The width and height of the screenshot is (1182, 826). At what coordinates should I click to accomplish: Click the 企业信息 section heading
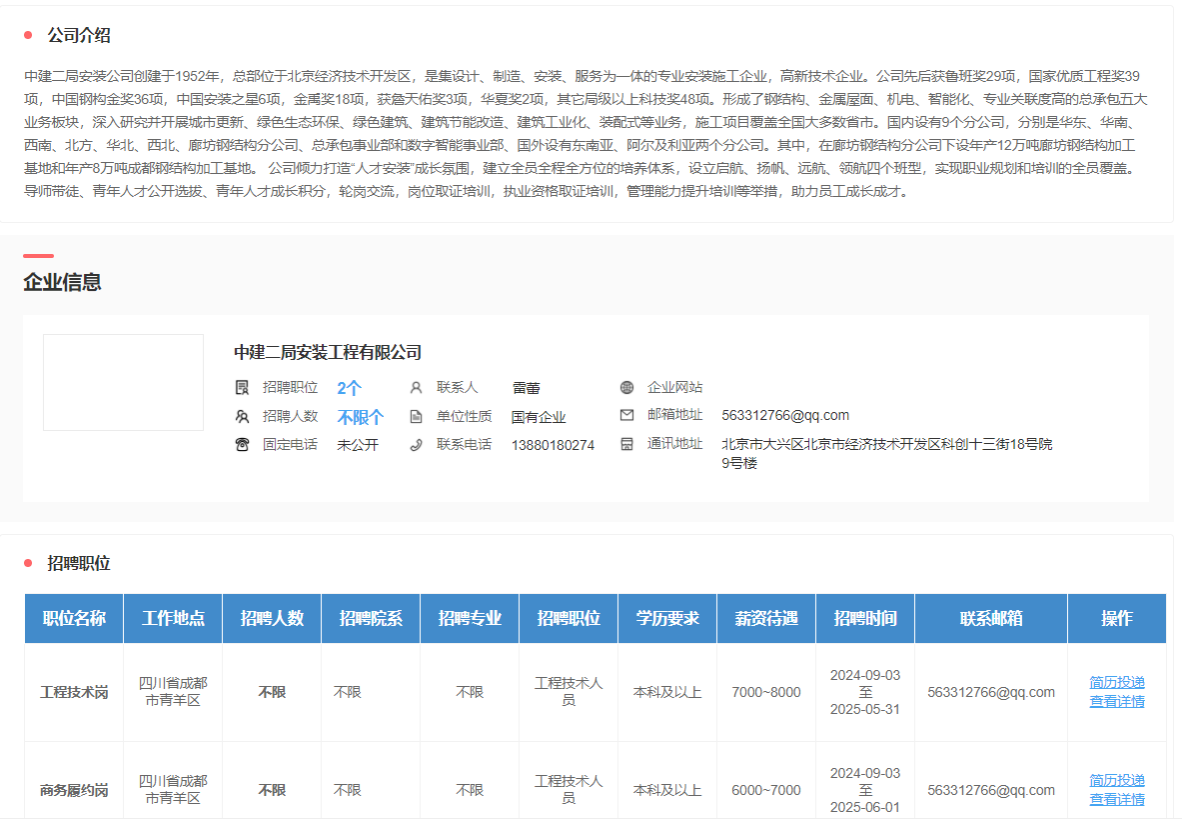click(x=63, y=283)
